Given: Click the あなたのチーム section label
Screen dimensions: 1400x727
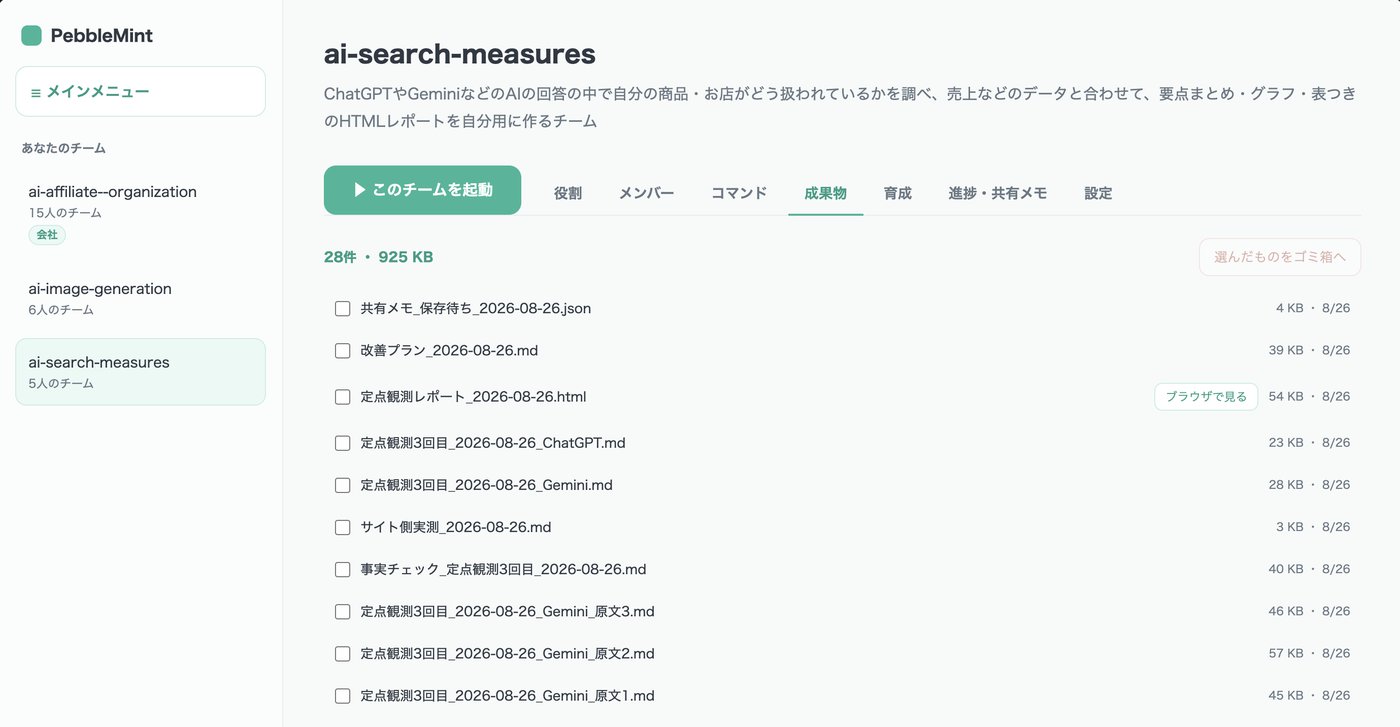Looking at the screenshot, I should 64,148.
